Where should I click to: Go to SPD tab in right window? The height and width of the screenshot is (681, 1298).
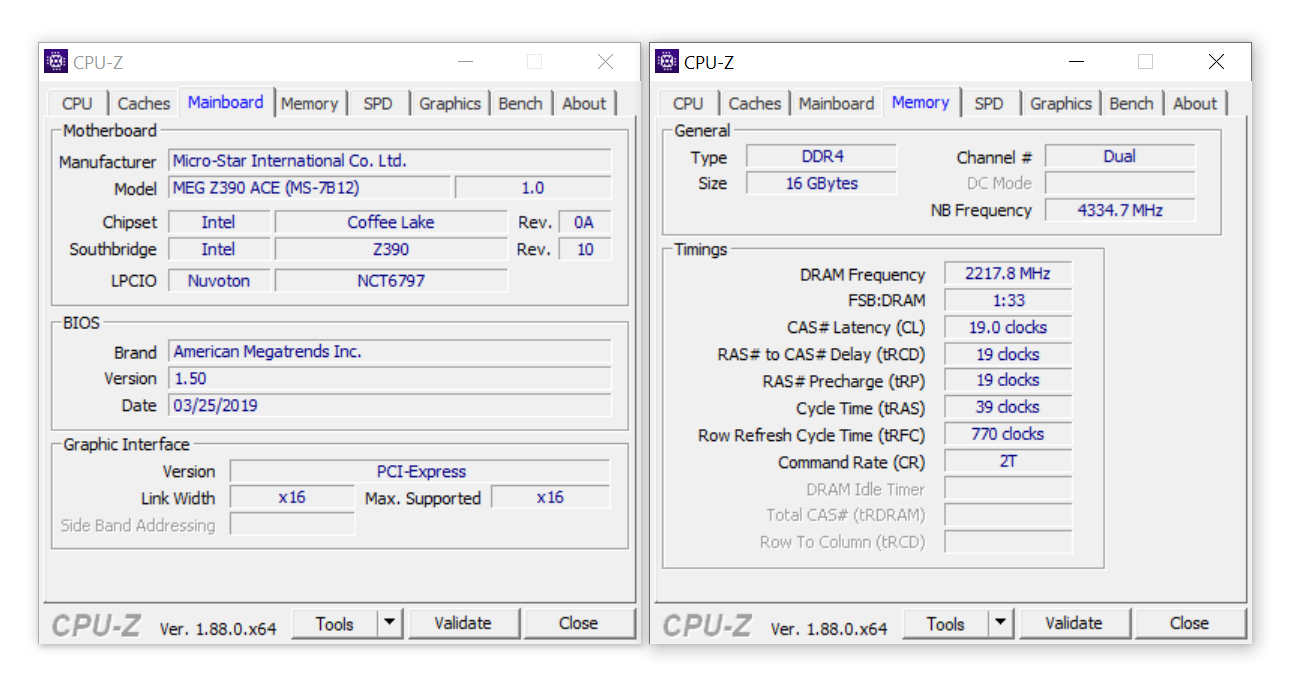coord(989,103)
